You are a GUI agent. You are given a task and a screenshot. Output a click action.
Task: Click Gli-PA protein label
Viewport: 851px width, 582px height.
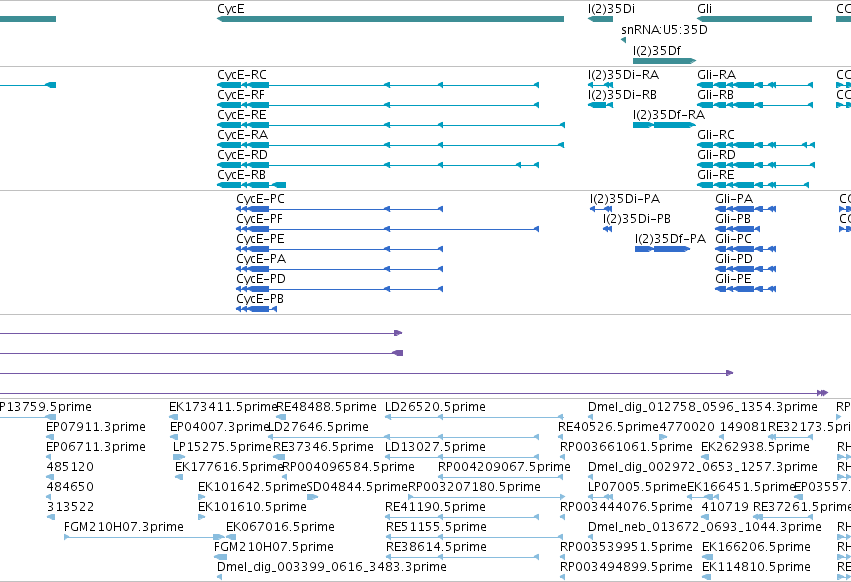click(734, 199)
